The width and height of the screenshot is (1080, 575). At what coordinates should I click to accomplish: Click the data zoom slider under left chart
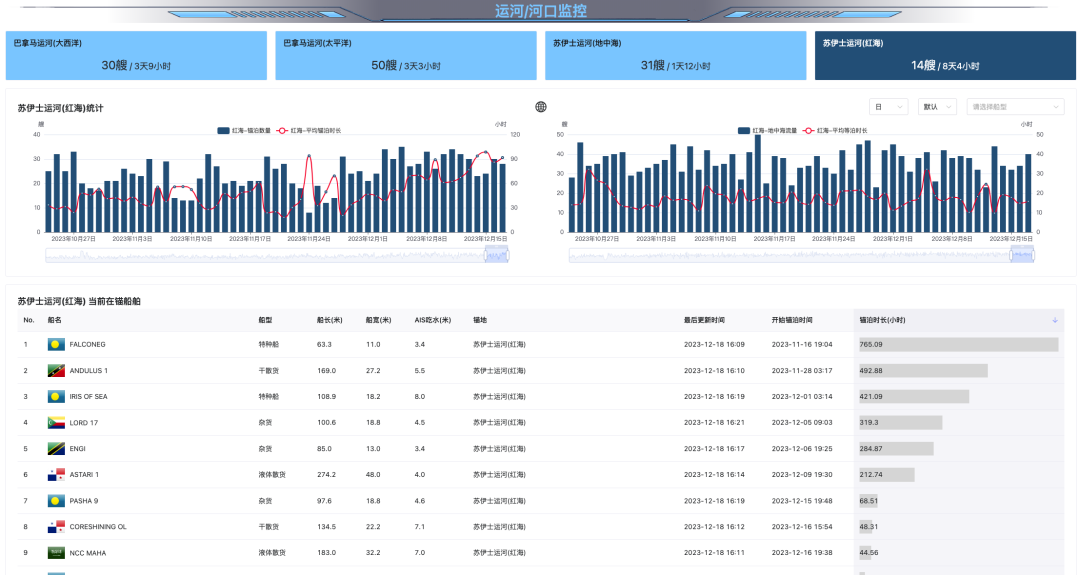click(277, 255)
